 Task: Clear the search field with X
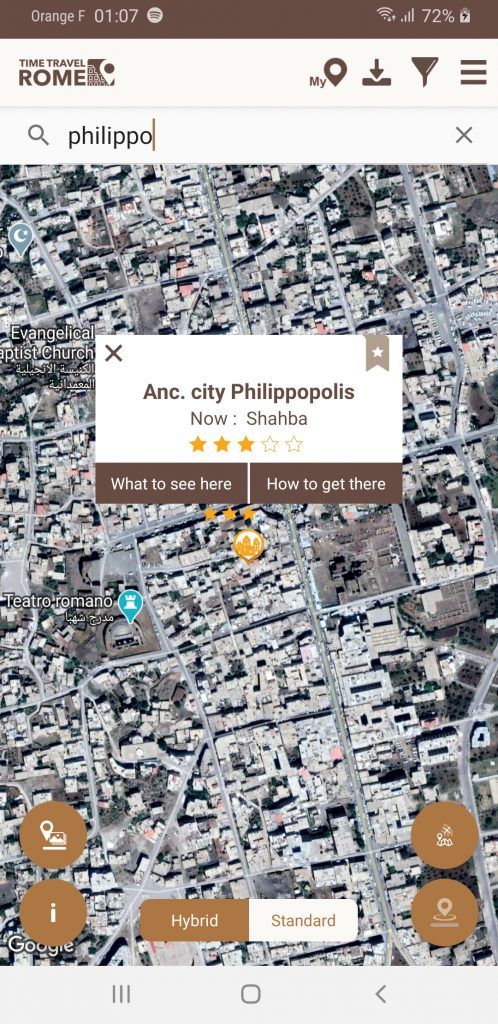pos(463,135)
